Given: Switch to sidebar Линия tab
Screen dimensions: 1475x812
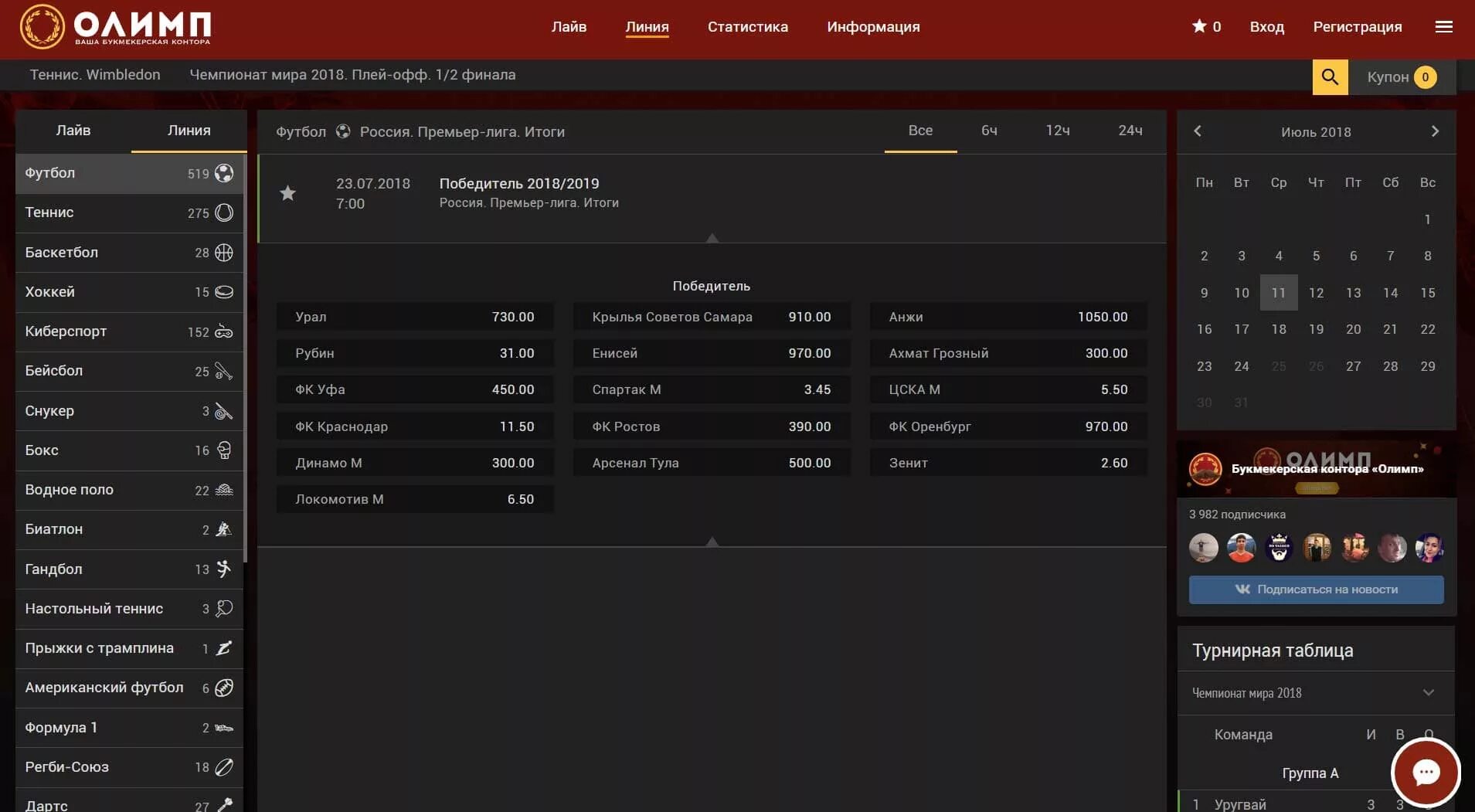Looking at the screenshot, I should click(189, 131).
